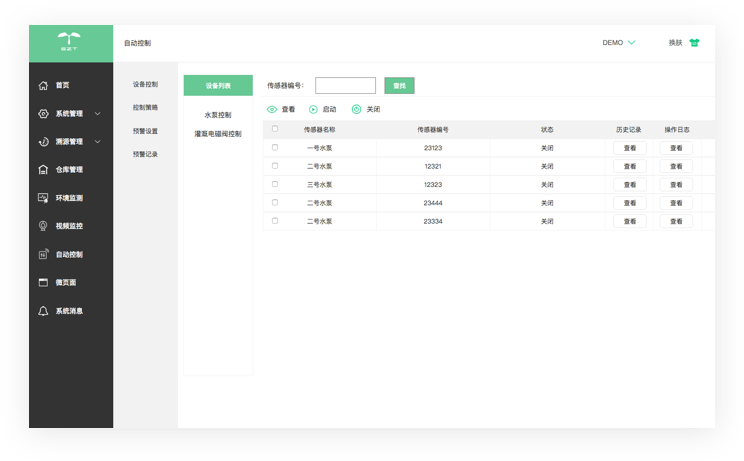Switch to 控制策略 in the submenu
This screenshot has height=461, width=744.
pyautogui.click(x=145, y=108)
